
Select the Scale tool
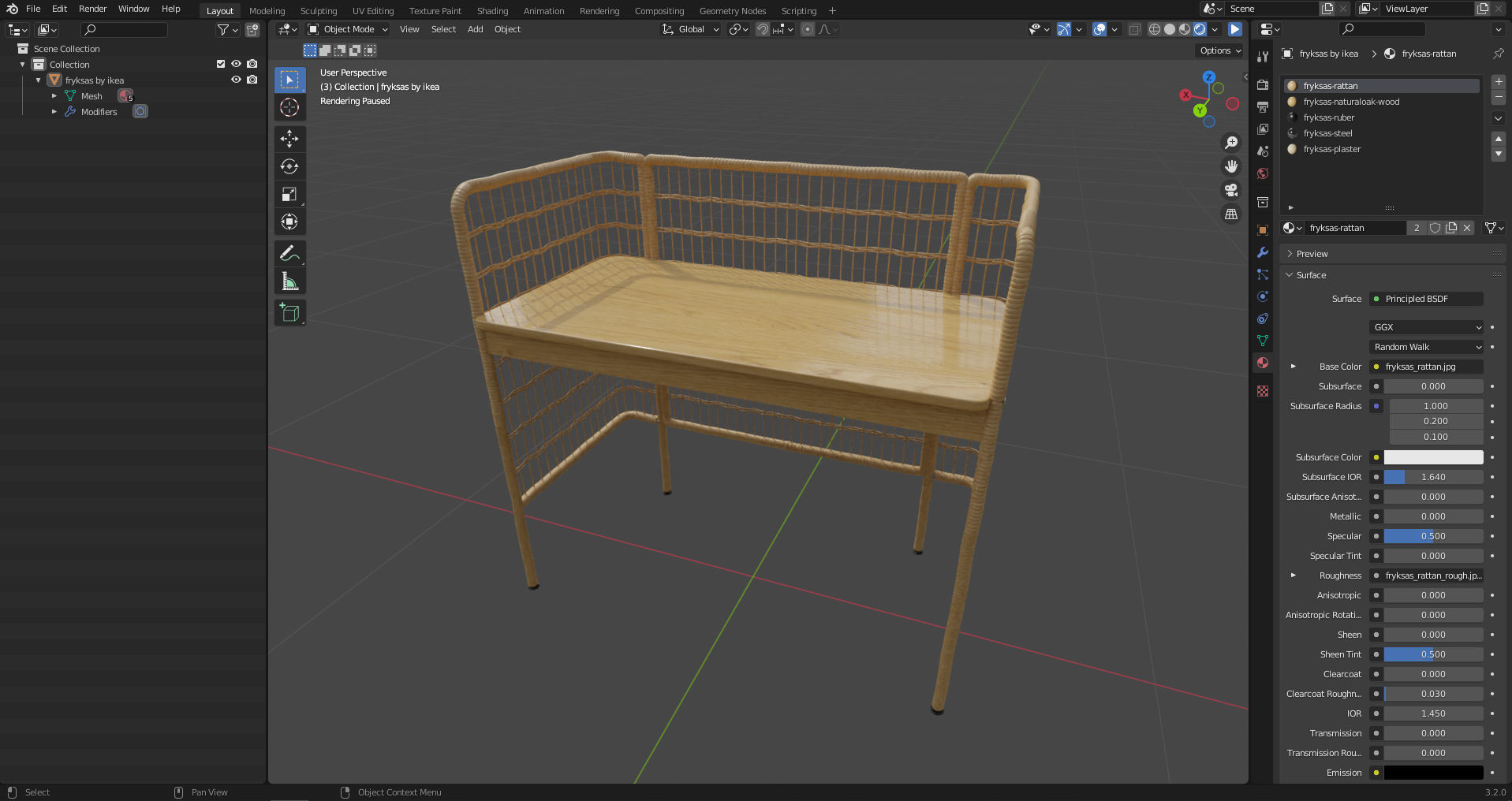[x=289, y=194]
